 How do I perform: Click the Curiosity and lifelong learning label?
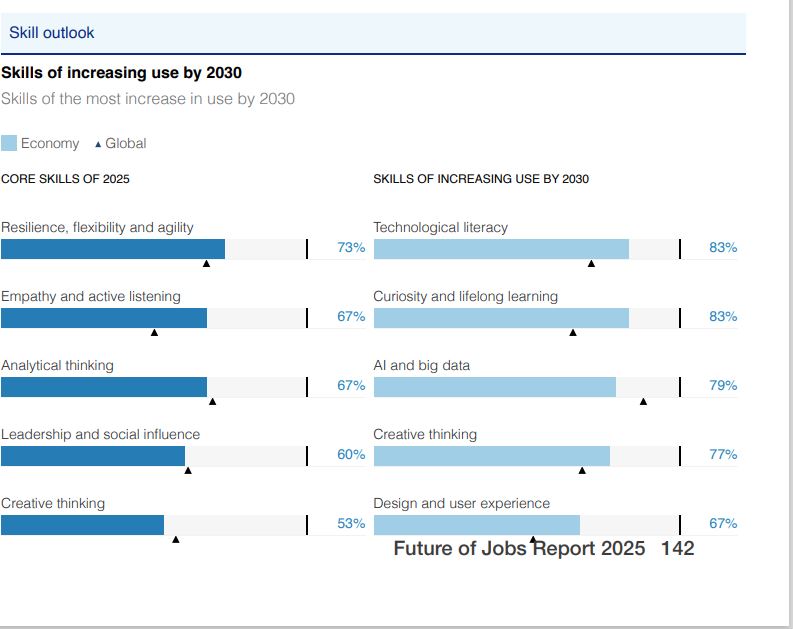pos(465,296)
